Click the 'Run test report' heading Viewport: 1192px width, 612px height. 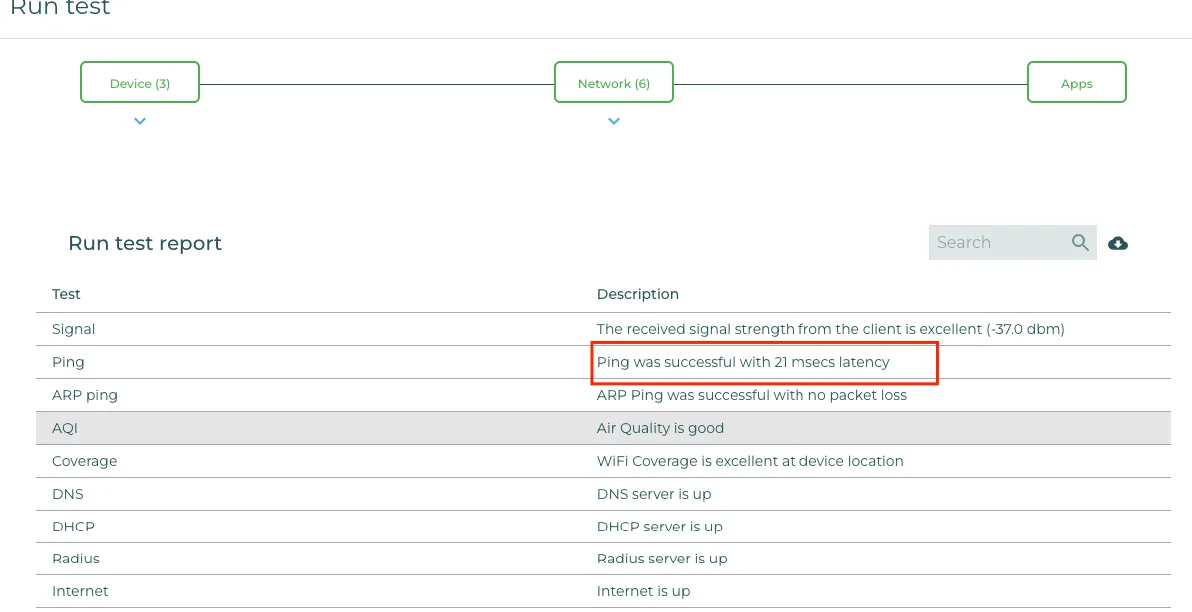[145, 243]
